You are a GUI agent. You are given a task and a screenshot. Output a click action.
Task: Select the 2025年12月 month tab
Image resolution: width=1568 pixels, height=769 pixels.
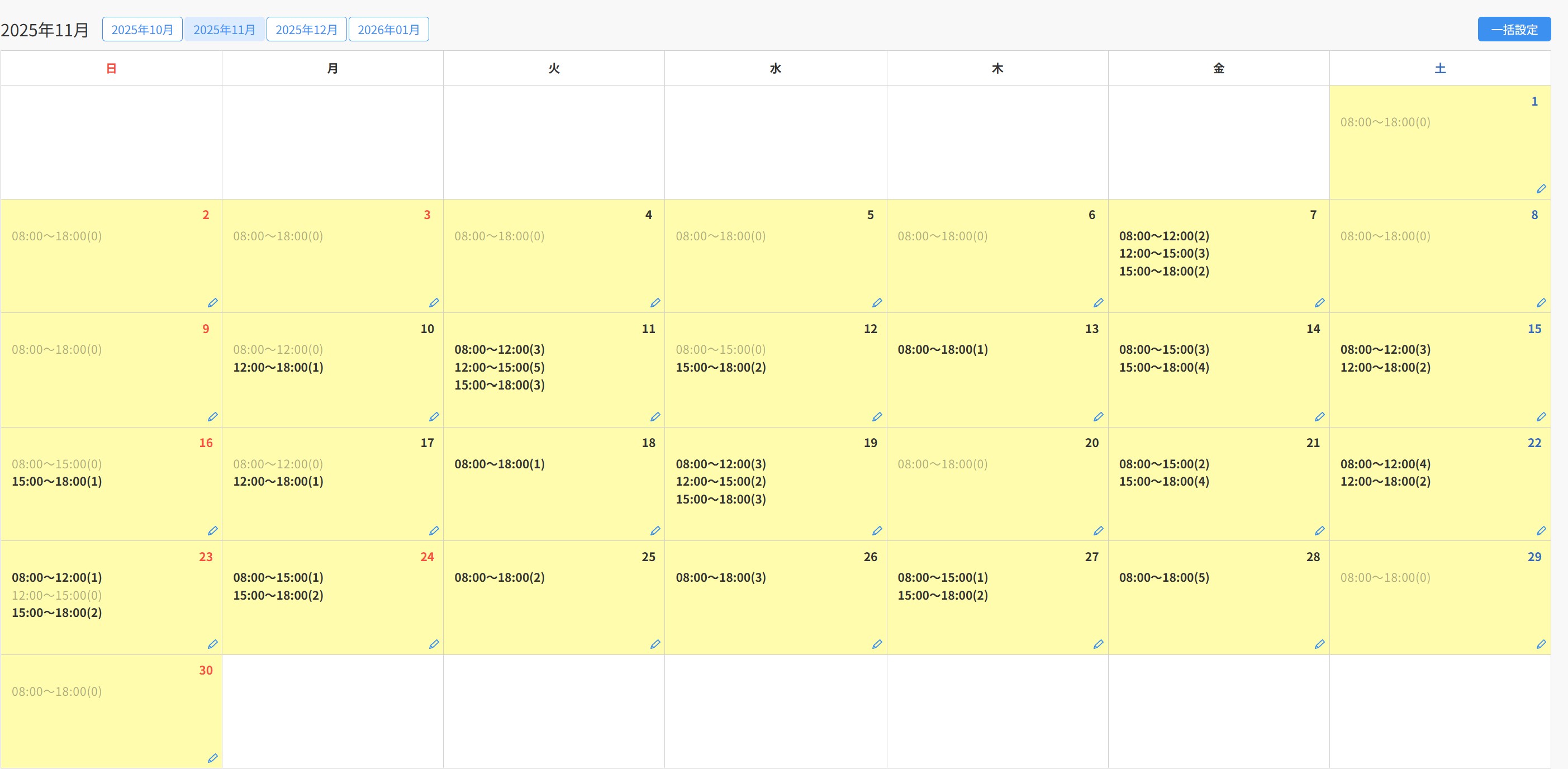click(x=306, y=29)
